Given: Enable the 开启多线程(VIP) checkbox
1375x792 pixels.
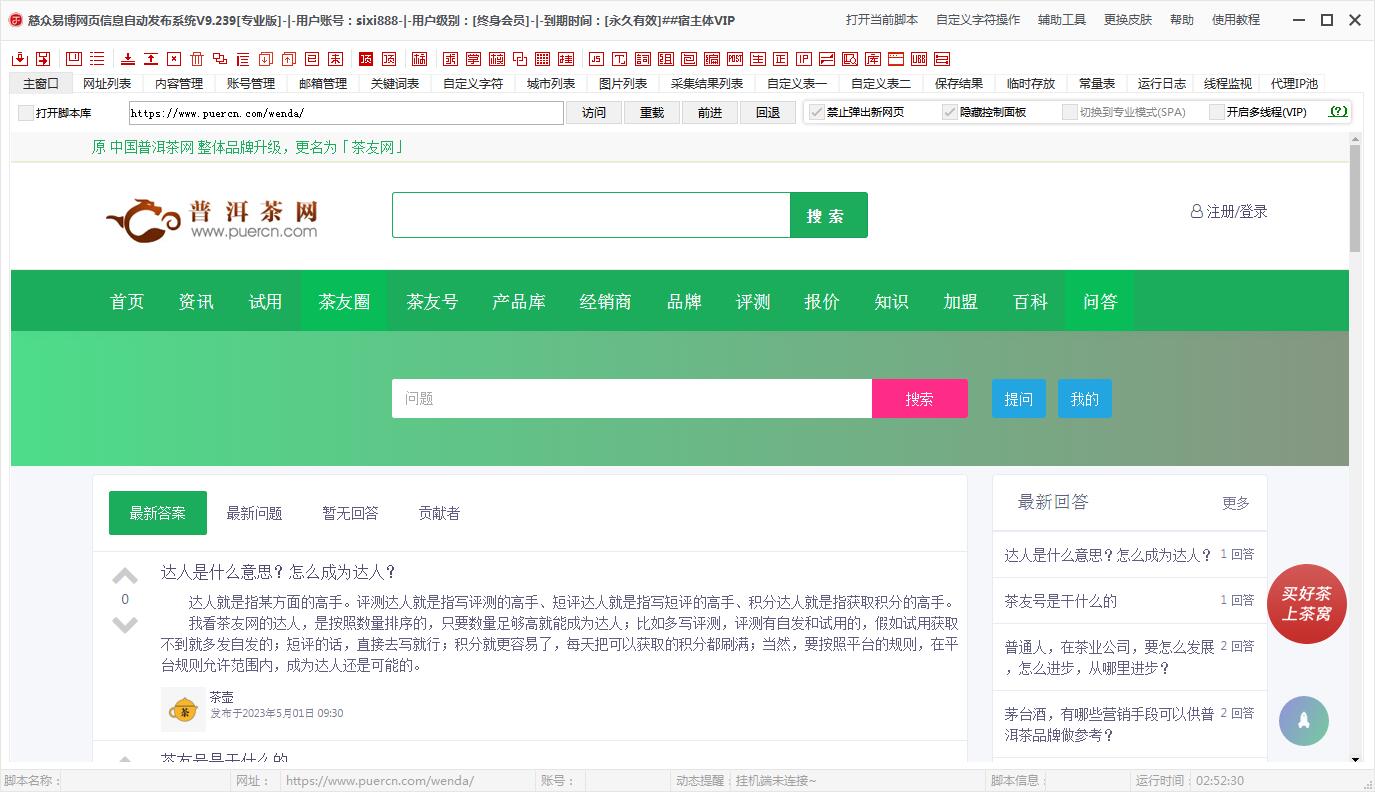Looking at the screenshot, I should point(1217,112).
